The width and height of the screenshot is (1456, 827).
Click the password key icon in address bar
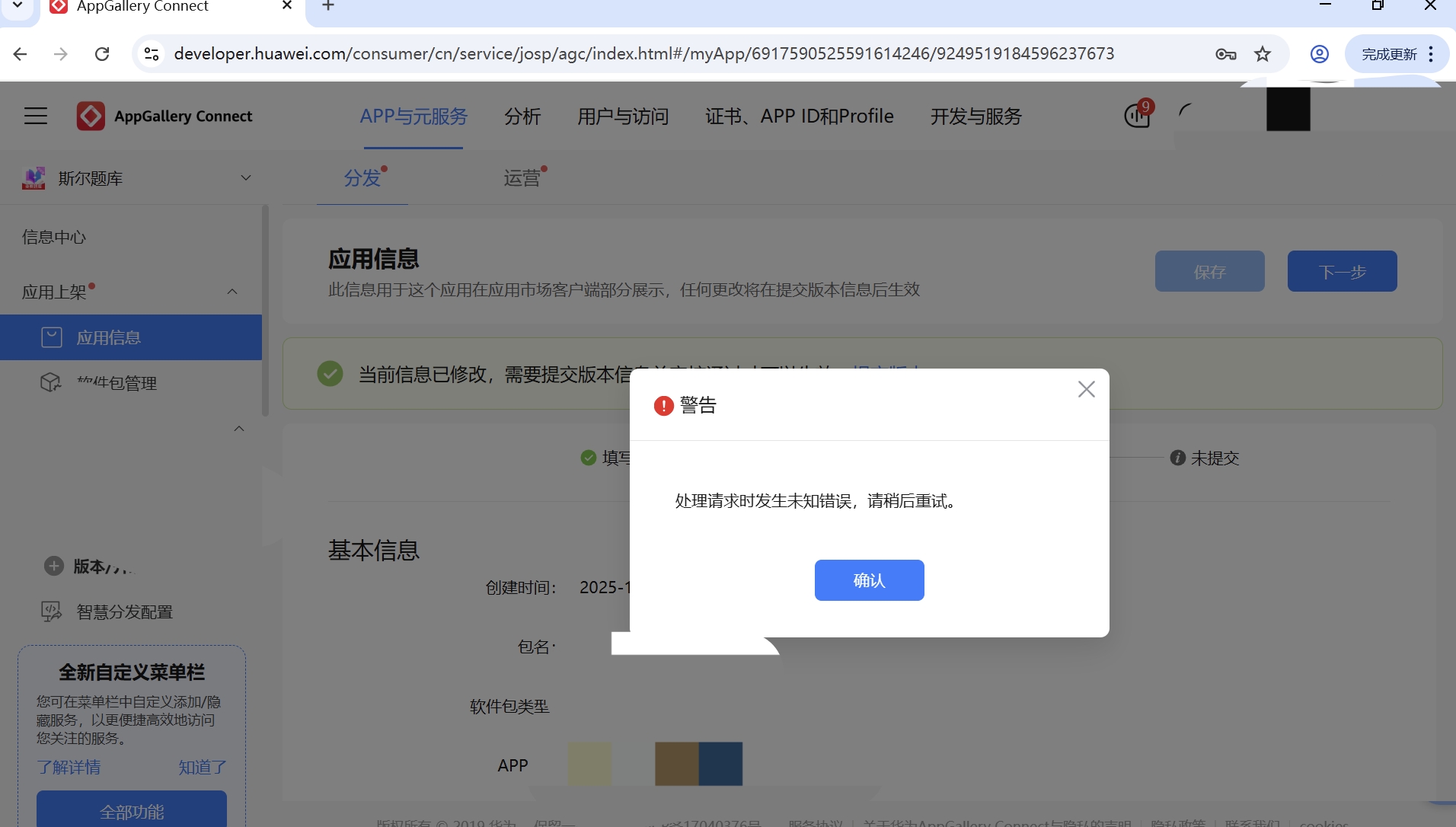click(x=1225, y=54)
